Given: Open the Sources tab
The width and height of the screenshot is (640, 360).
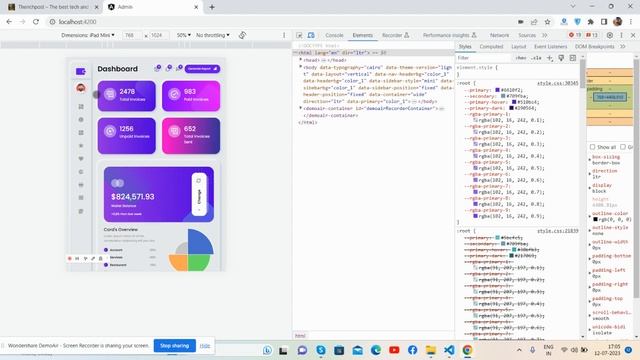Looking at the screenshot, I should (x=527, y=35).
